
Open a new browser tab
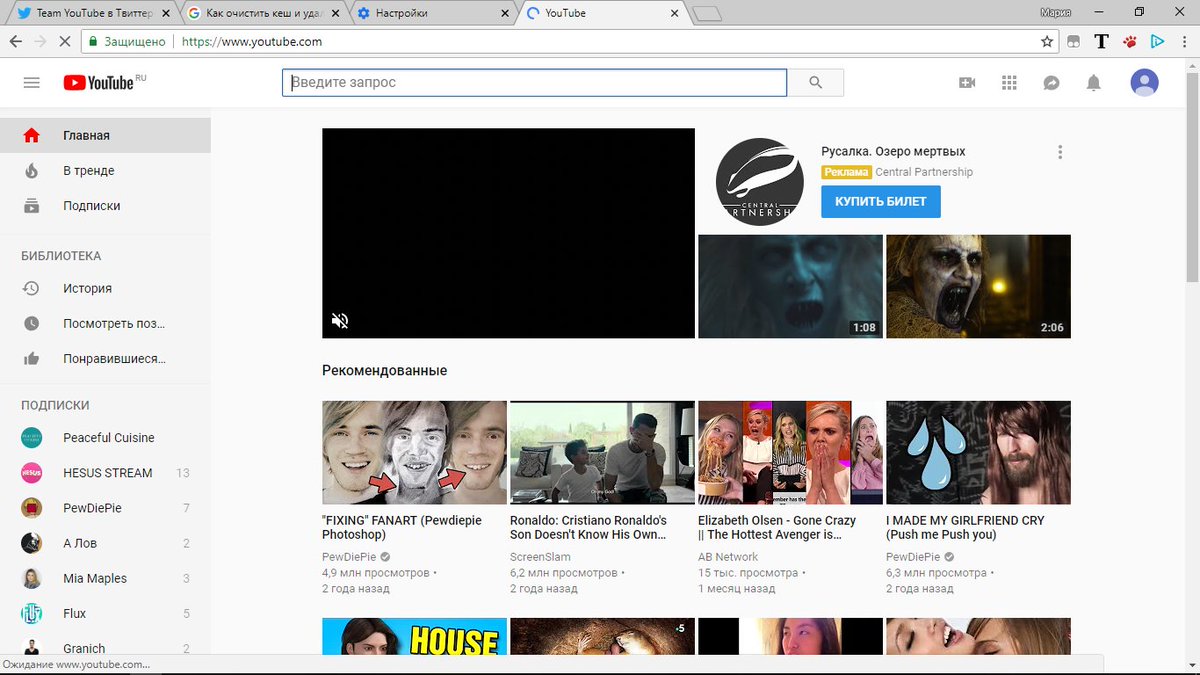pyautogui.click(x=707, y=14)
